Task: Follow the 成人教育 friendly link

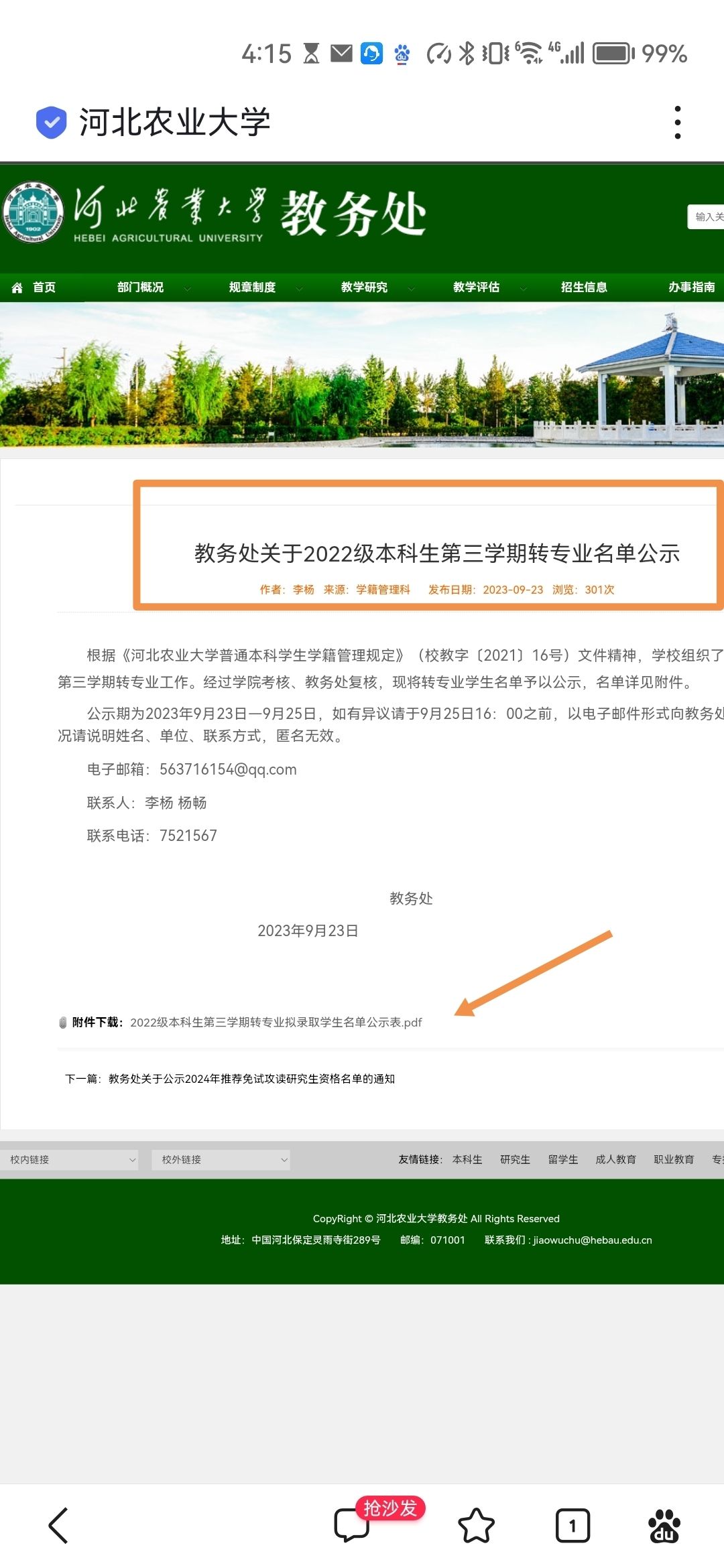Action: click(616, 1160)
